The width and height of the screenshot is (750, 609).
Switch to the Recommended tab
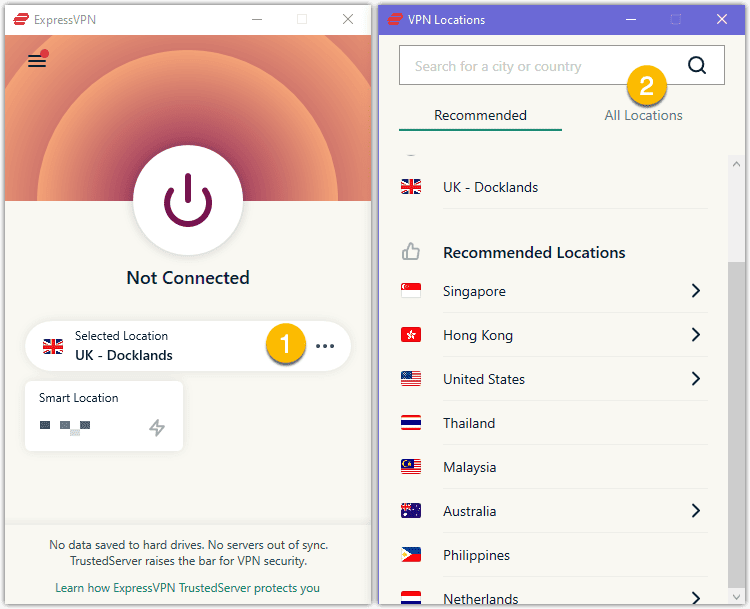click(480, 115)
